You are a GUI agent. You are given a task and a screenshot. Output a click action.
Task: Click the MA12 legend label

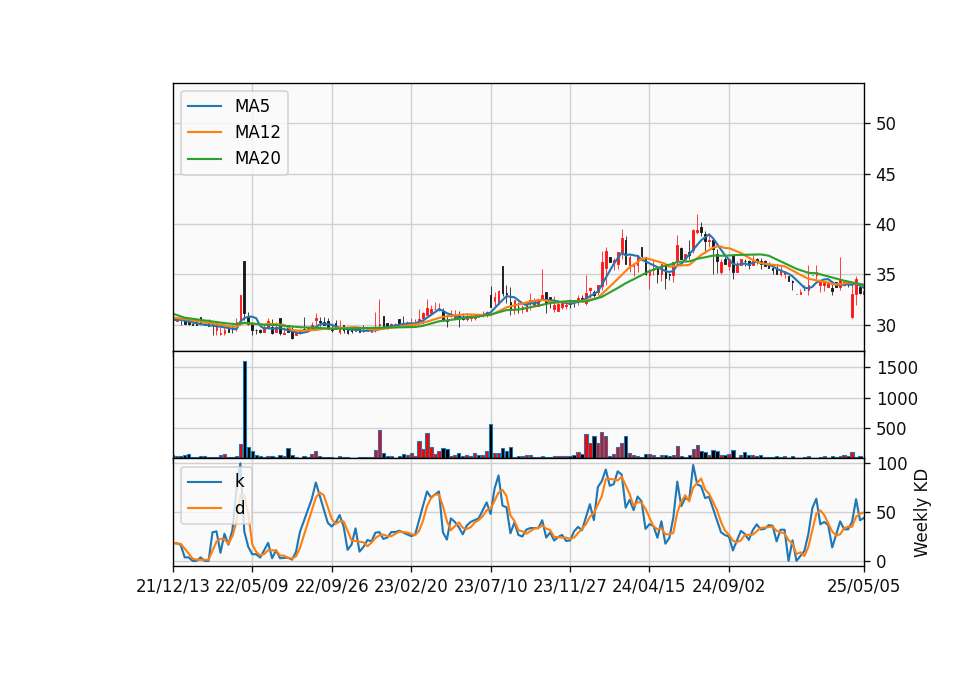click(x=257, y=132)
